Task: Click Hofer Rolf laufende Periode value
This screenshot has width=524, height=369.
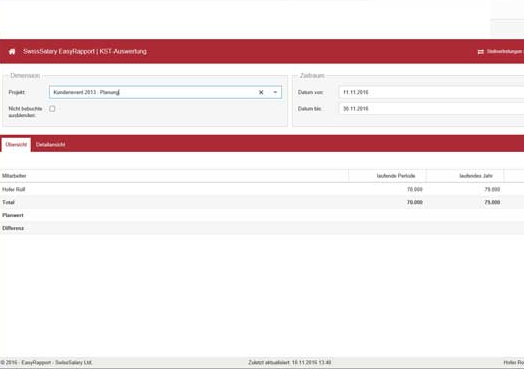Action: (x=415, y=190)
